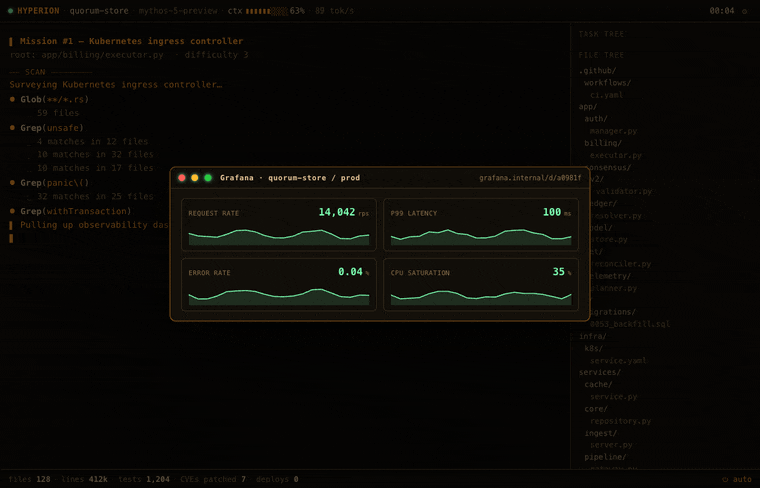Collapse the k8s/ folder
The image size is (760, 488).
click(594, 348)
